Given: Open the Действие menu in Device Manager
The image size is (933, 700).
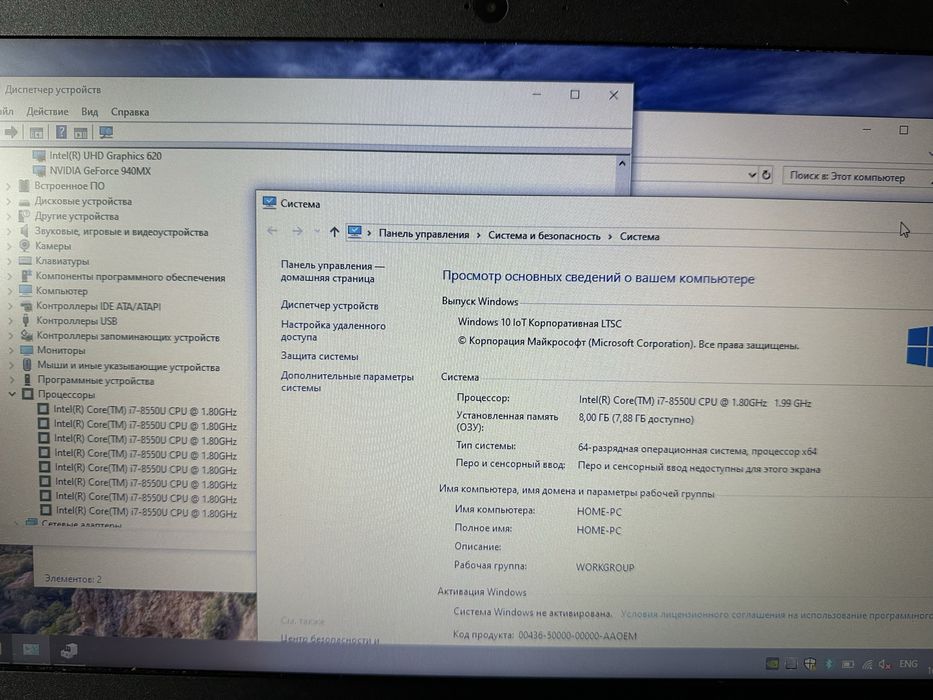Looking at the screenshot, I should click(47, 111).
